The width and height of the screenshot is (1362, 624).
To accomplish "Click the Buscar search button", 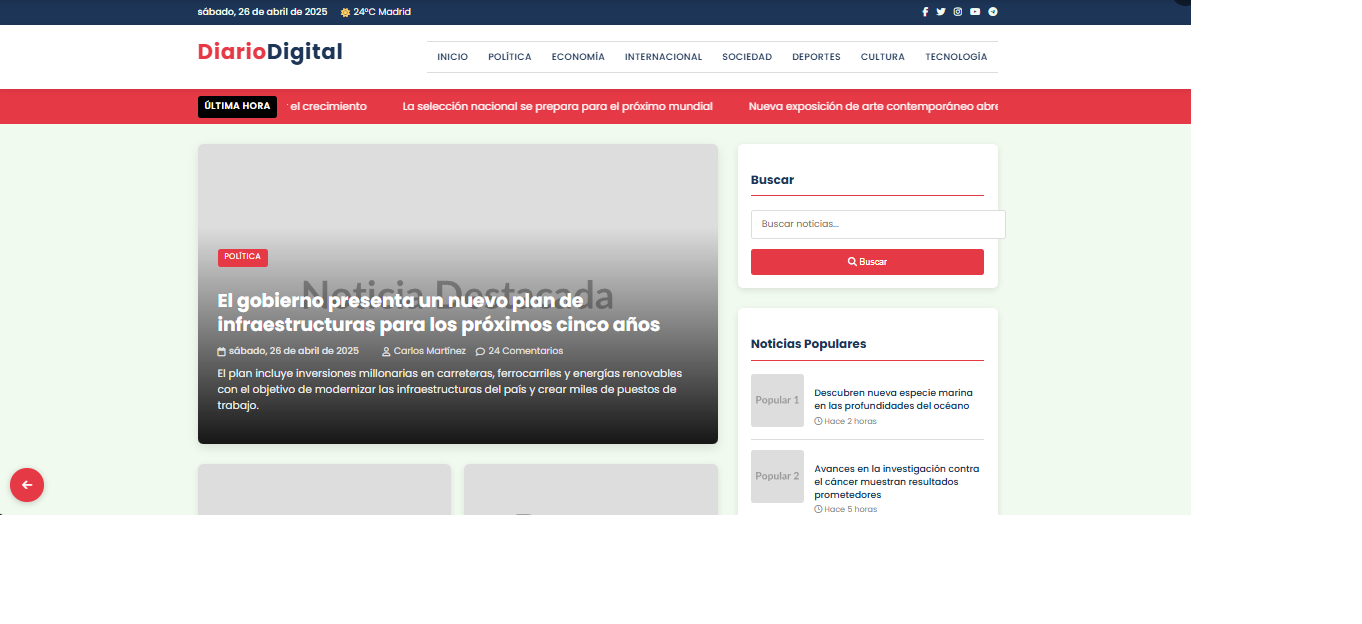I will pyautogui.click(x=867, y=261).
